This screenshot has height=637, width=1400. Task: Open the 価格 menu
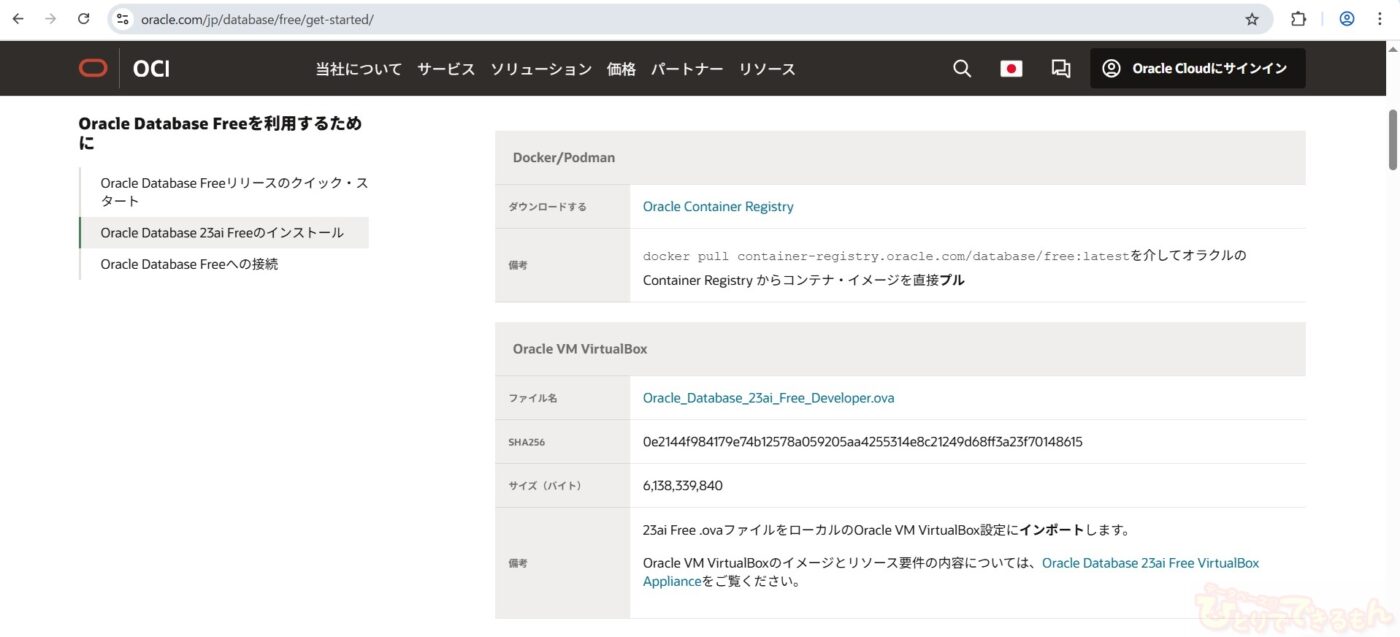click(x=621, y=69)
